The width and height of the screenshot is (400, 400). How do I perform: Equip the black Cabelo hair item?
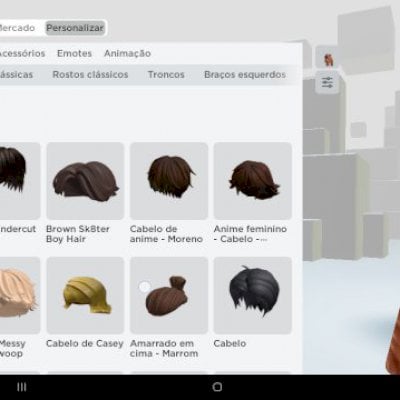(x=253, y=295)
